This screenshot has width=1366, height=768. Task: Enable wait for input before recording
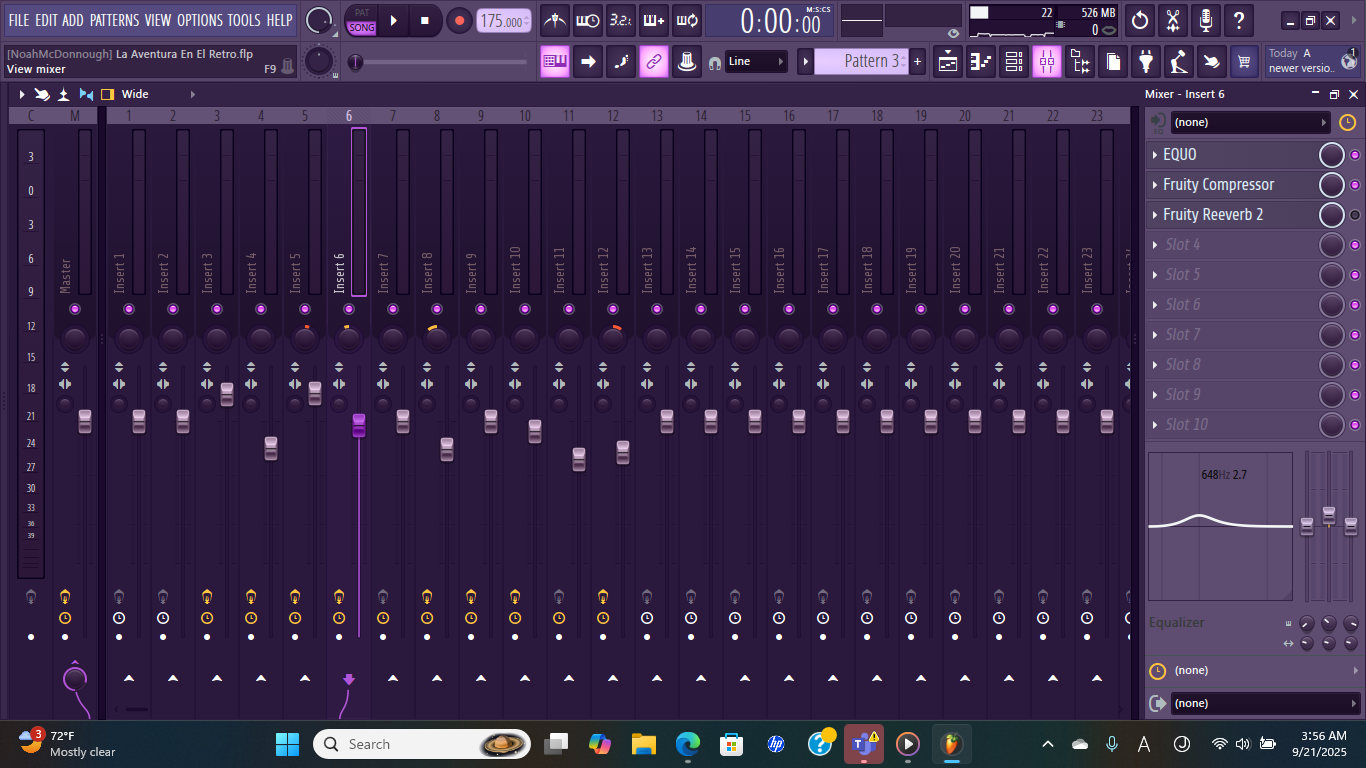point(588,20)
